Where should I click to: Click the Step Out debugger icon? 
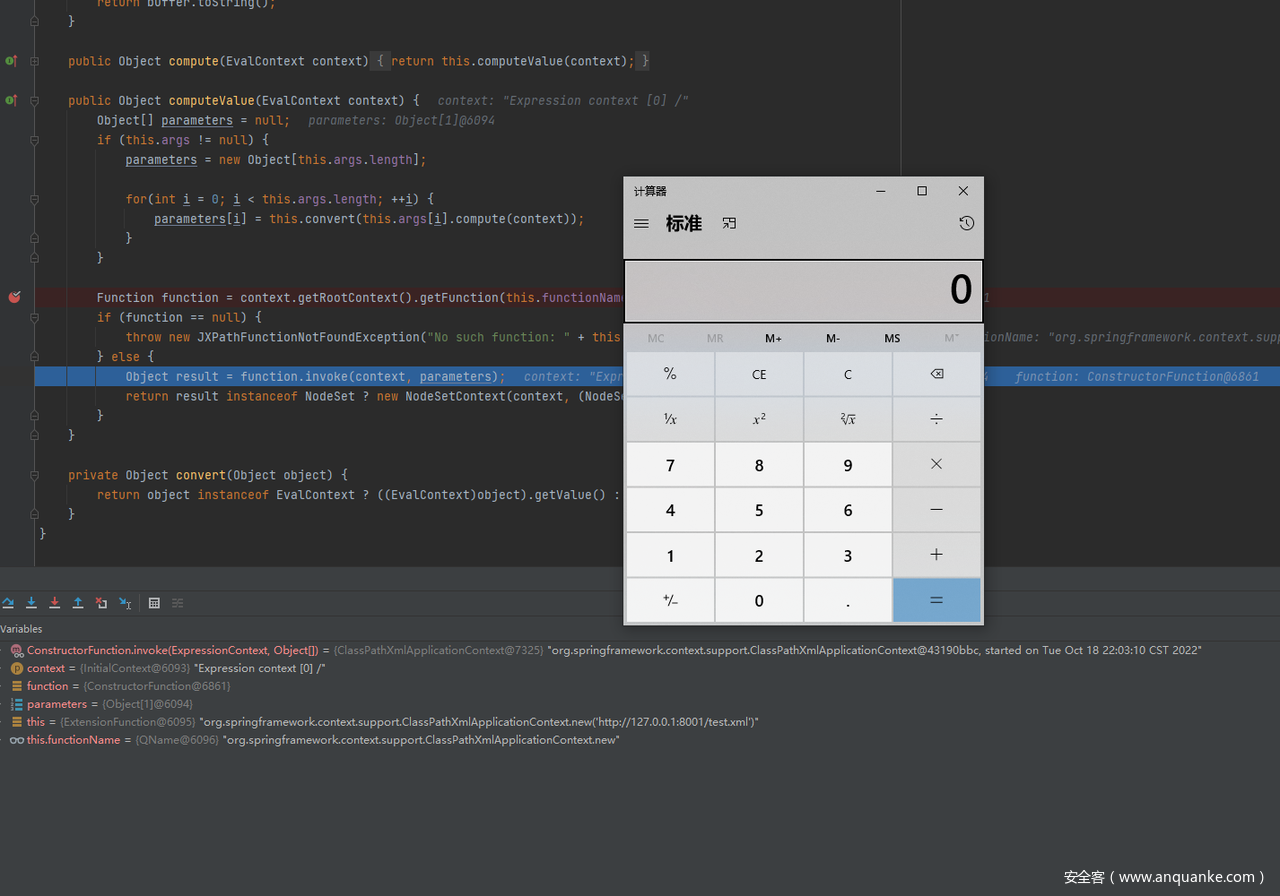click(77, 603)
